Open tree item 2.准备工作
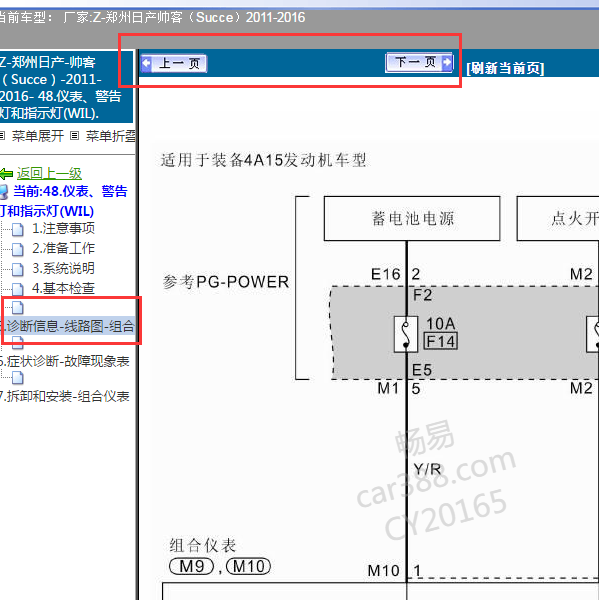Screen dimensions: 599x600 [63, 248]
